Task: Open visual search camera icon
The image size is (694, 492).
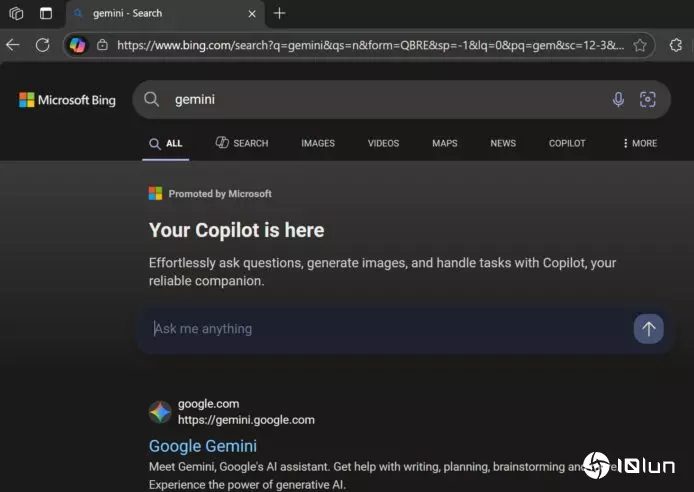Action: pyautogui.click(x=648, y=99)
